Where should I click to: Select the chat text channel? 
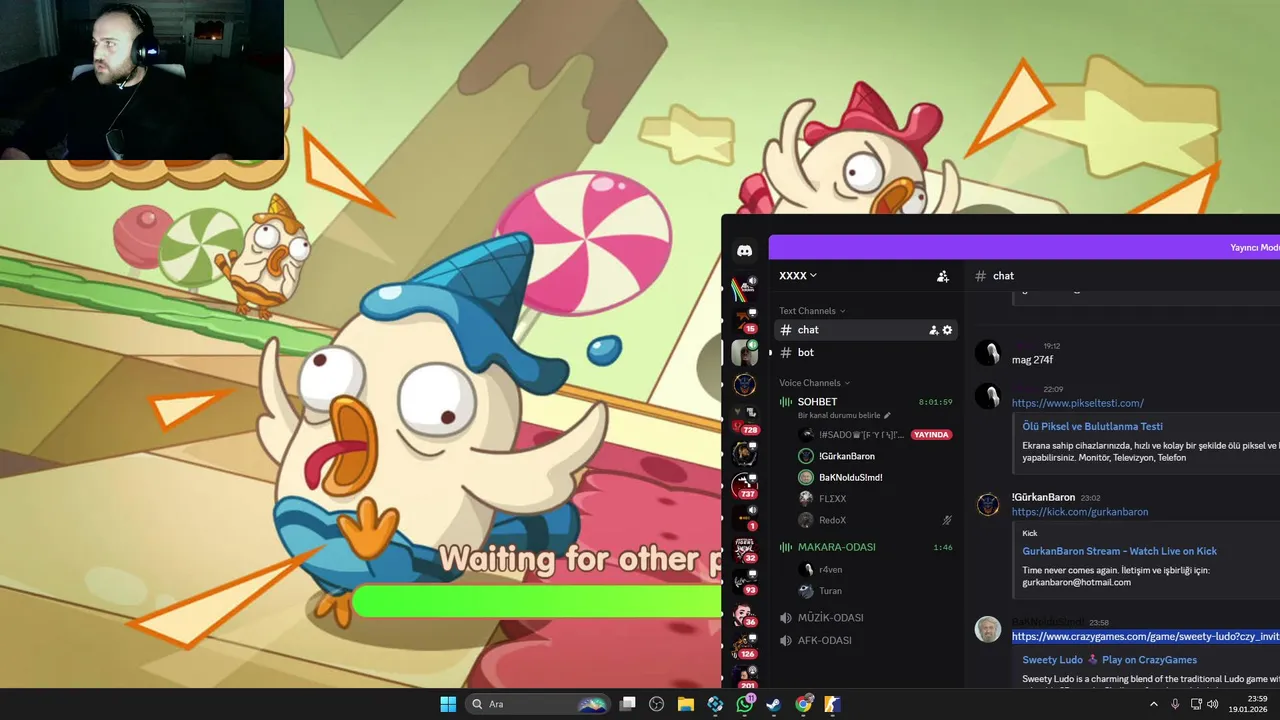(866, 330)
